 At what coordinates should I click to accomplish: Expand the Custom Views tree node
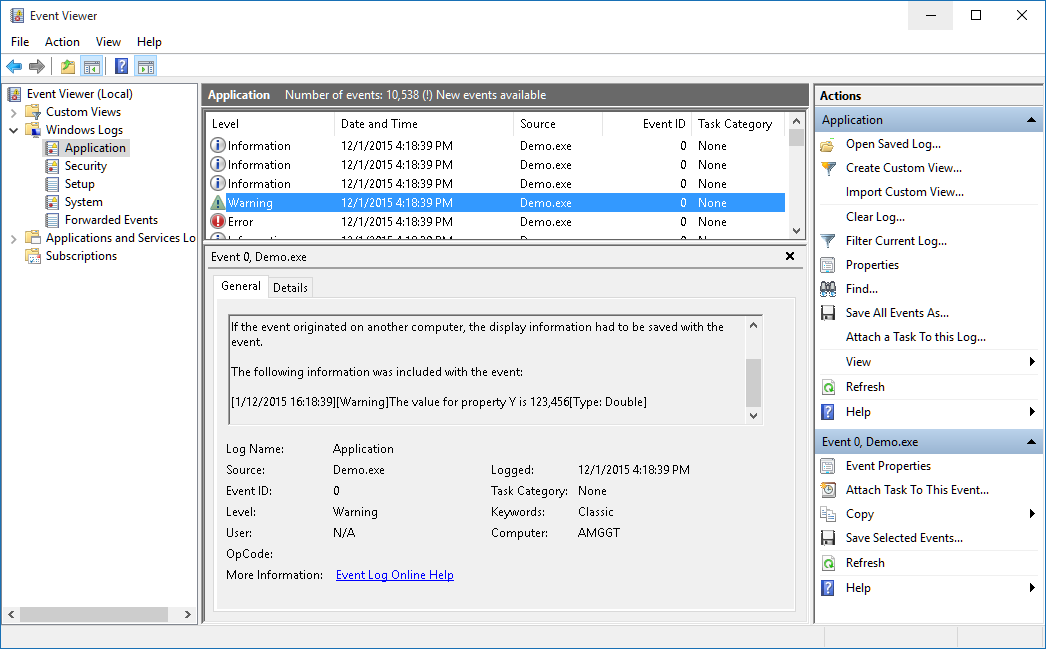tap(13, 112)
